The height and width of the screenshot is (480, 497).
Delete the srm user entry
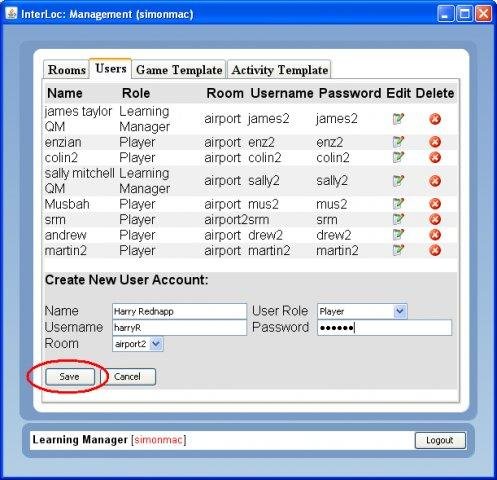point(435,219)
